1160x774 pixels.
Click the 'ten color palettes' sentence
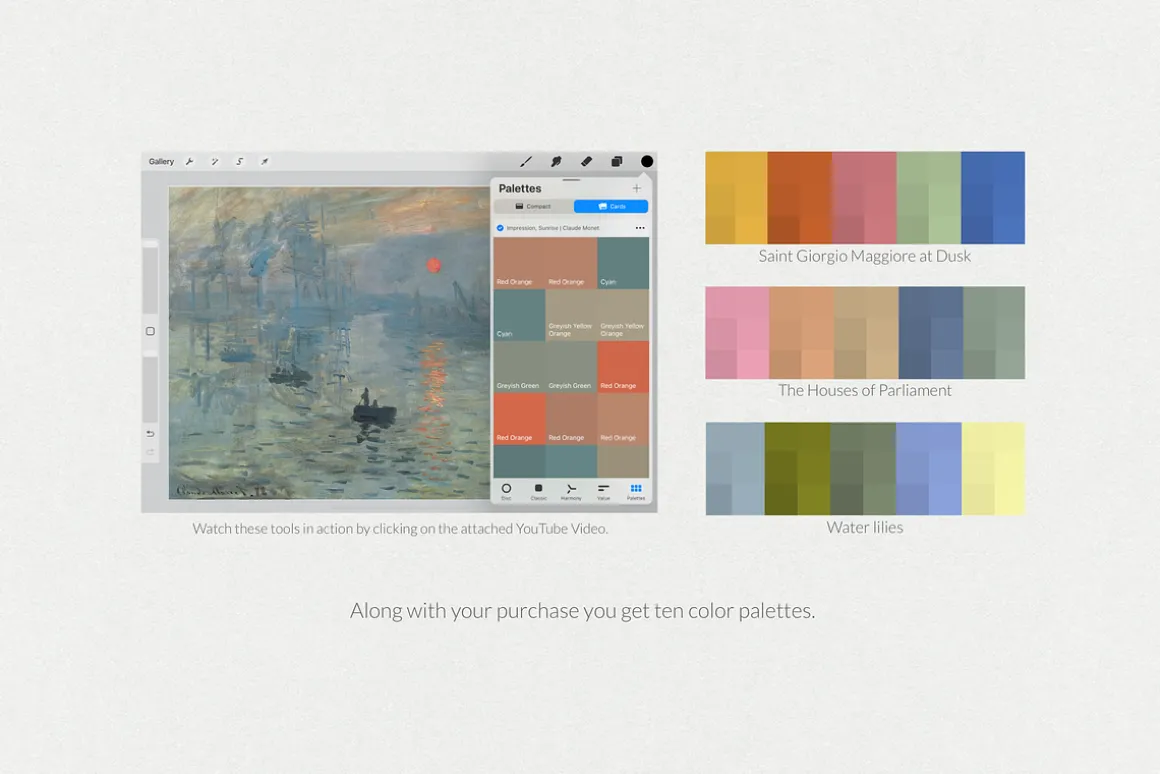pyautogui.click(x=582, y=610)
